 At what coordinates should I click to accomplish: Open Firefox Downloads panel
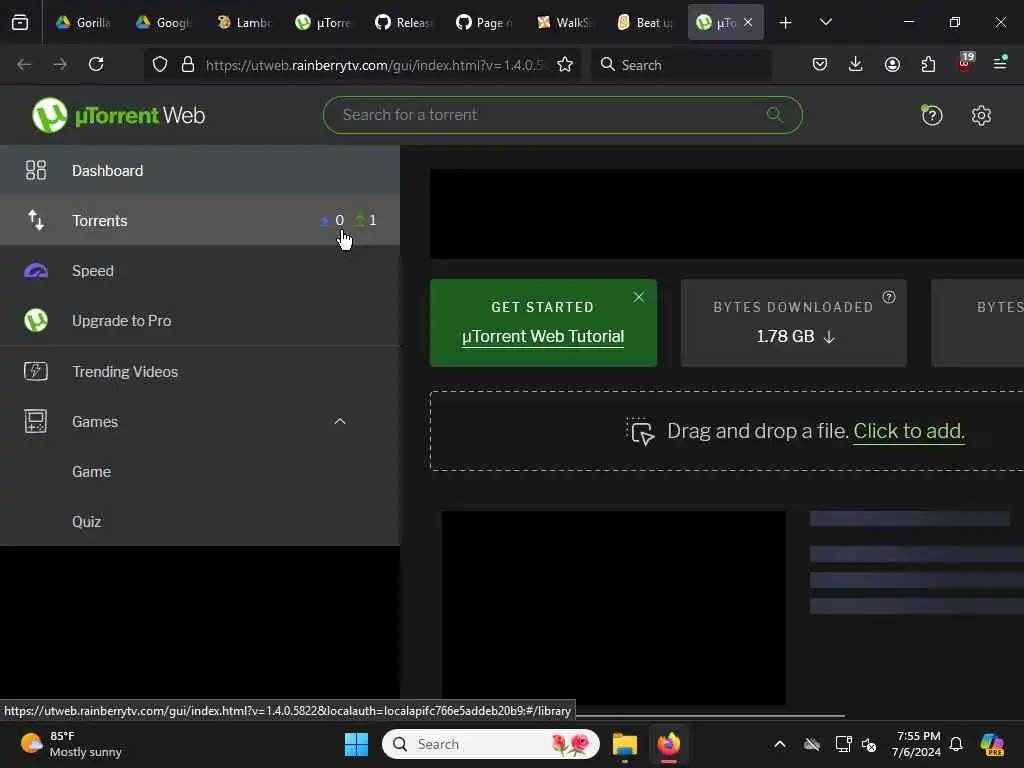click(856, 64)
